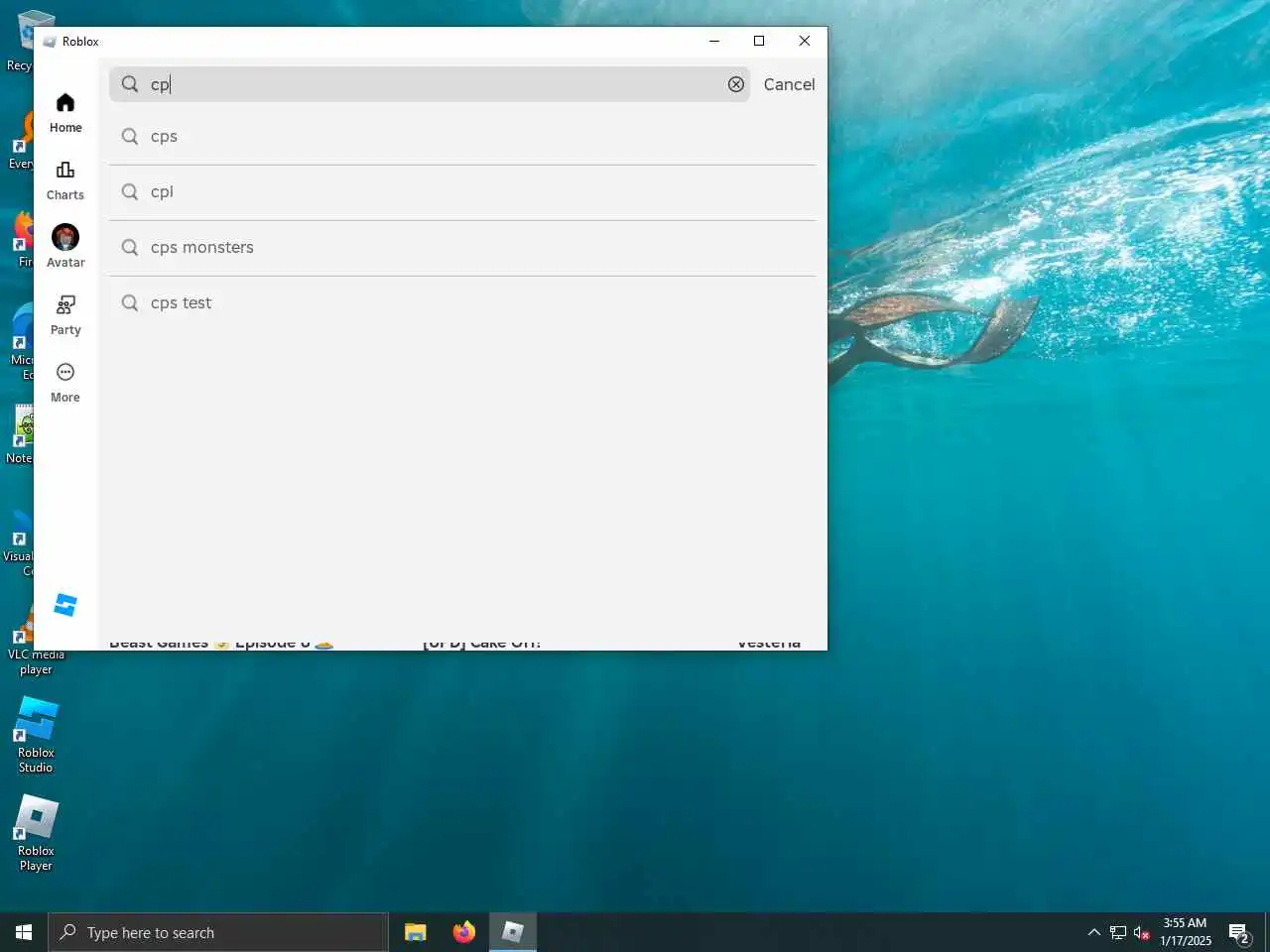Select the "cps test" suggestion
This screenshot has height=952, width=1270.
tap(462, 303)
